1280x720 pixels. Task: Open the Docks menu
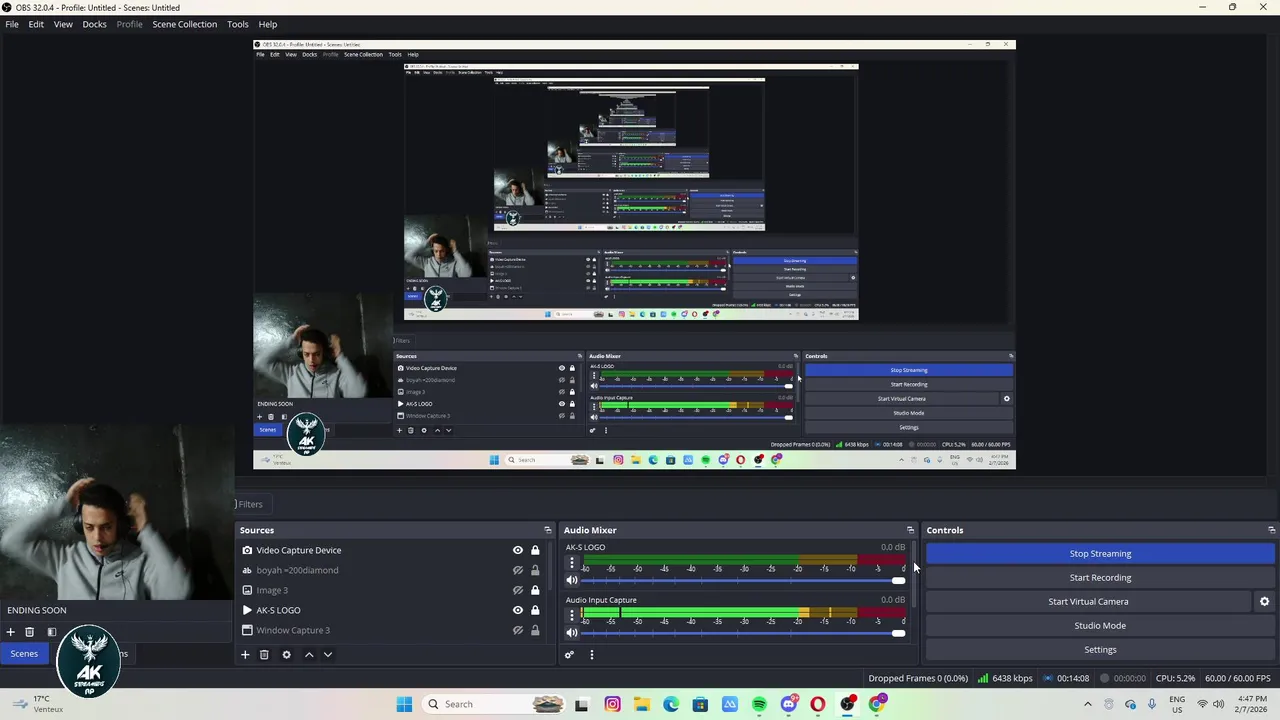coord(94,24)
